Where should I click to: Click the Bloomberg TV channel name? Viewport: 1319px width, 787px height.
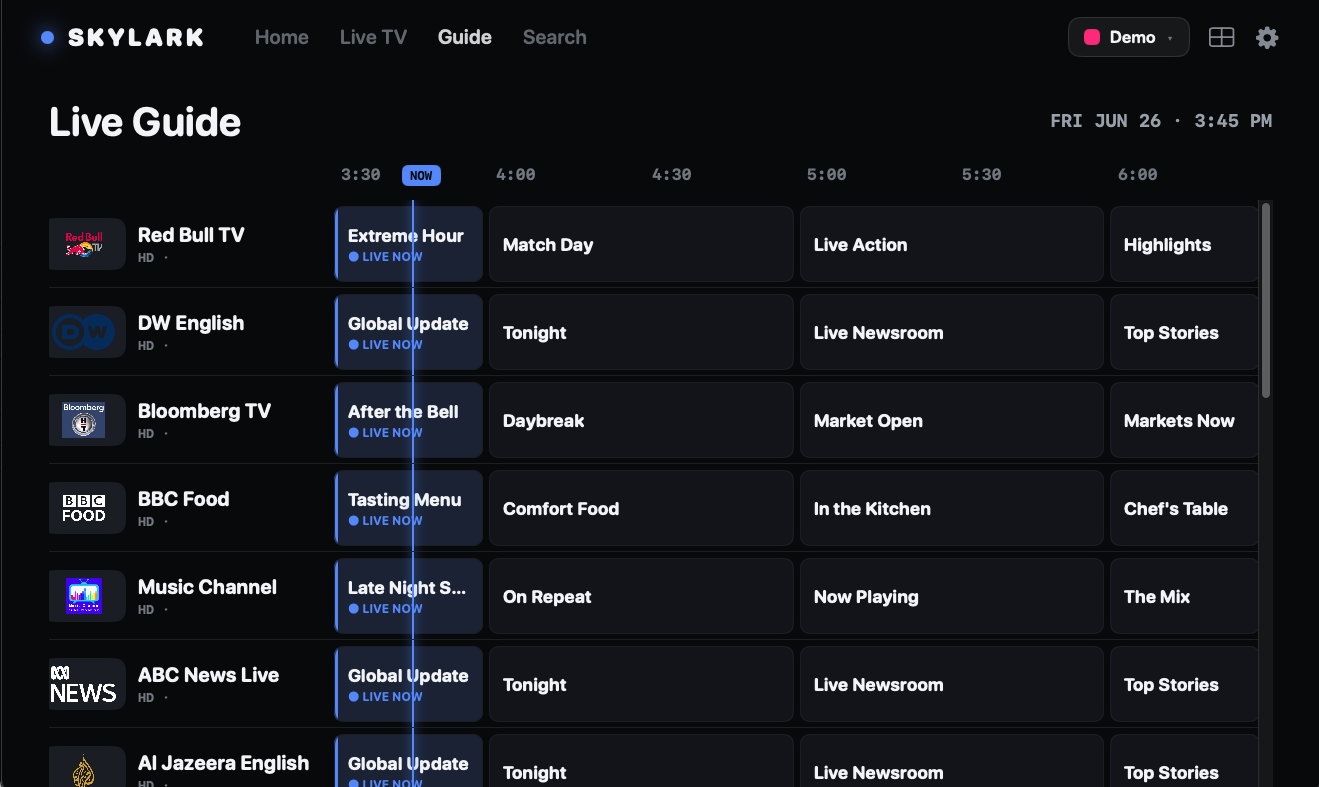(204, 411)
